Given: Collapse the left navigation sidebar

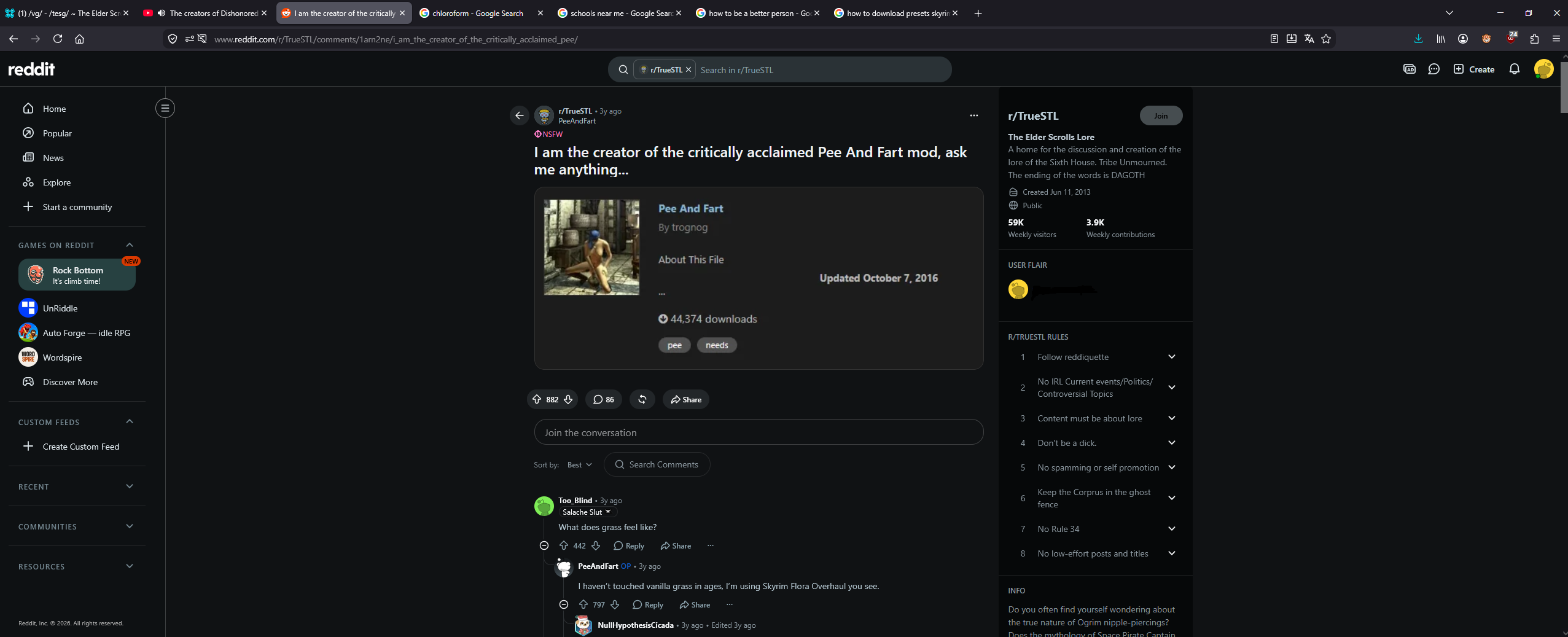Looking at the screenshot, I should [x=165, y=108].
